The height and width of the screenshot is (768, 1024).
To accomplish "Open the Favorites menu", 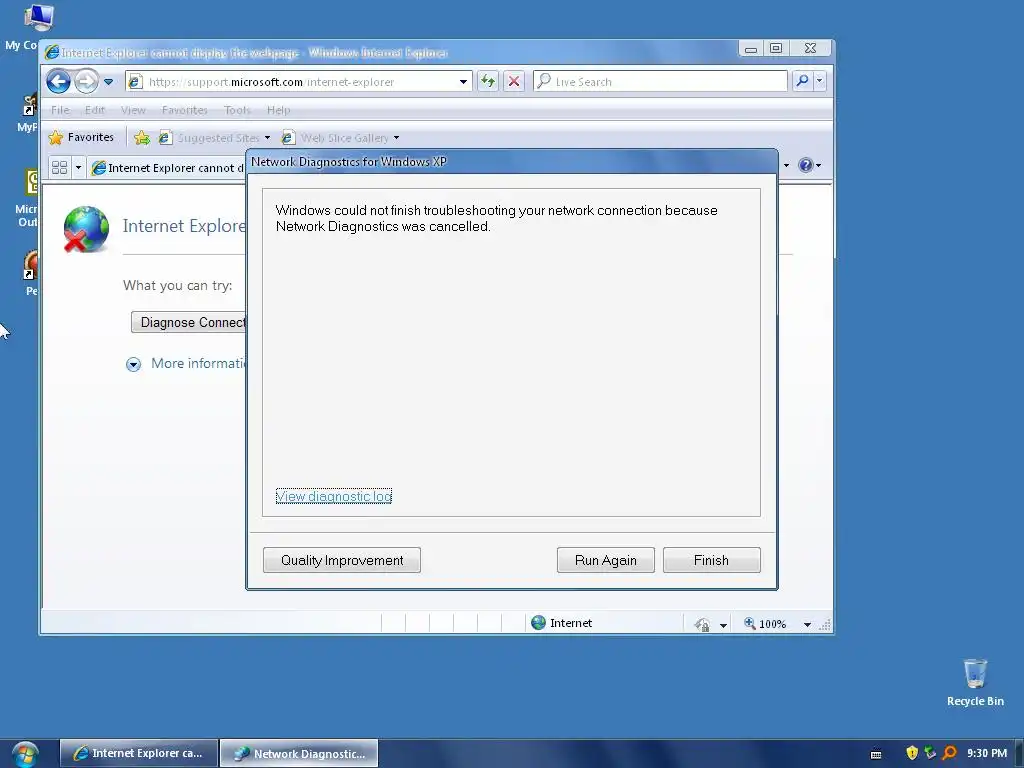I will 184,110.
